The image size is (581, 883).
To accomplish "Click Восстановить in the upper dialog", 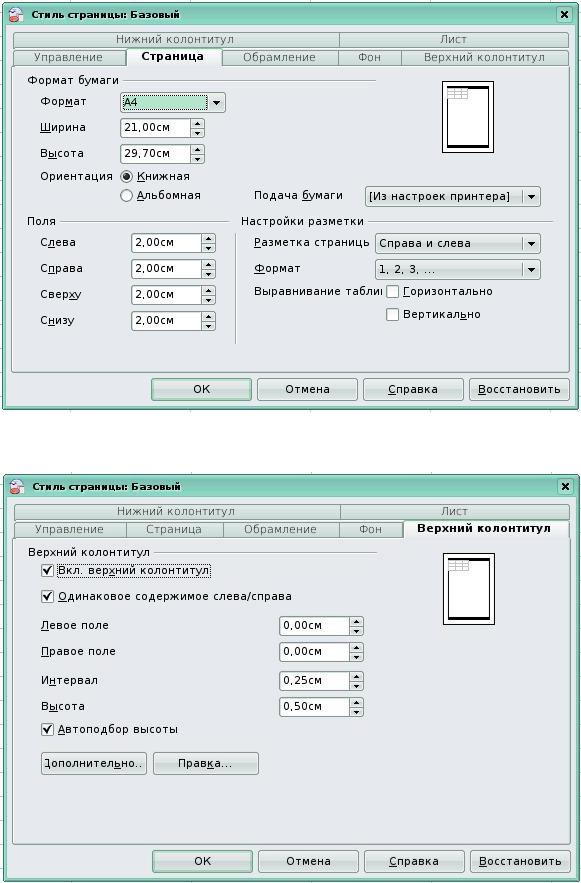I will click(519, 389).
